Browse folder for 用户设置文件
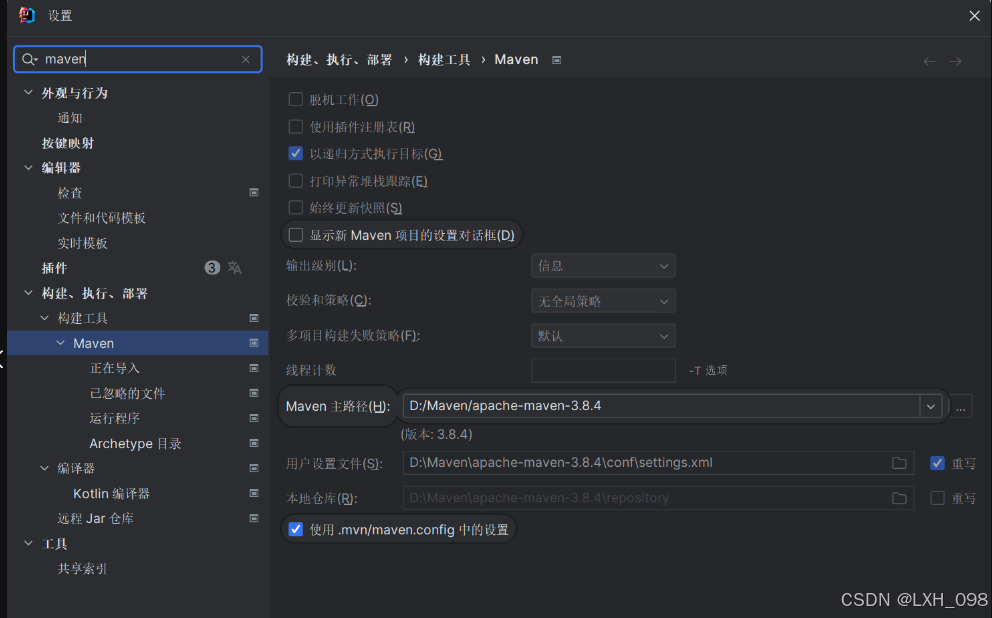 (x=899, y=463)
